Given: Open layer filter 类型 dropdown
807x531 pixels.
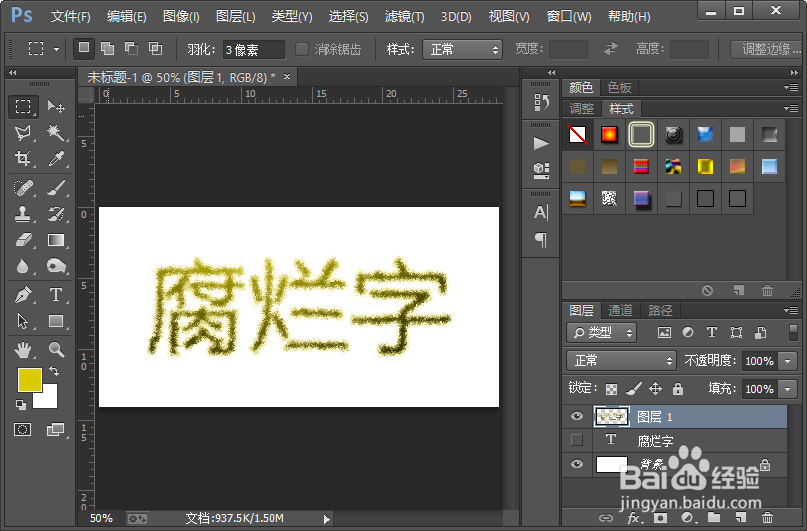Looking at the screenshot, I should click(x=602, y=333).
